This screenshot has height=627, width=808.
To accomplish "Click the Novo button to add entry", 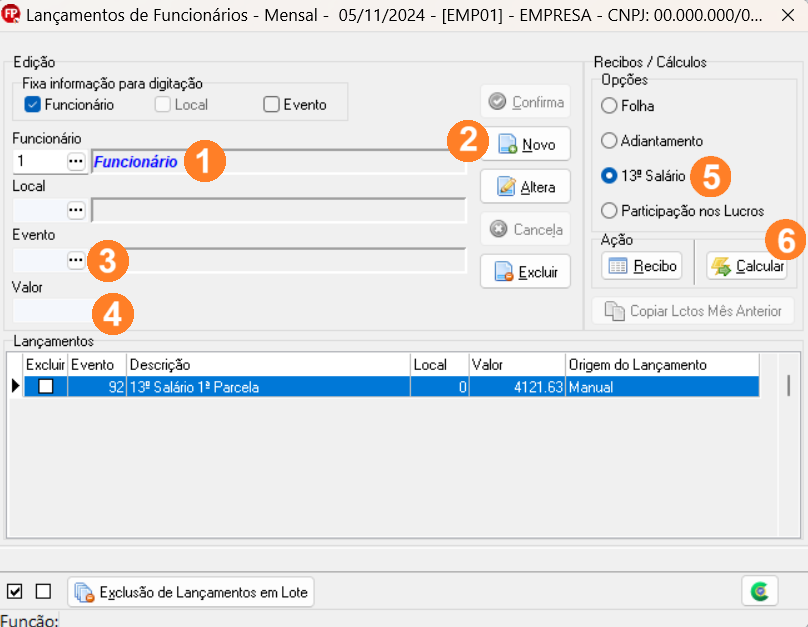I will click(526, 145).
